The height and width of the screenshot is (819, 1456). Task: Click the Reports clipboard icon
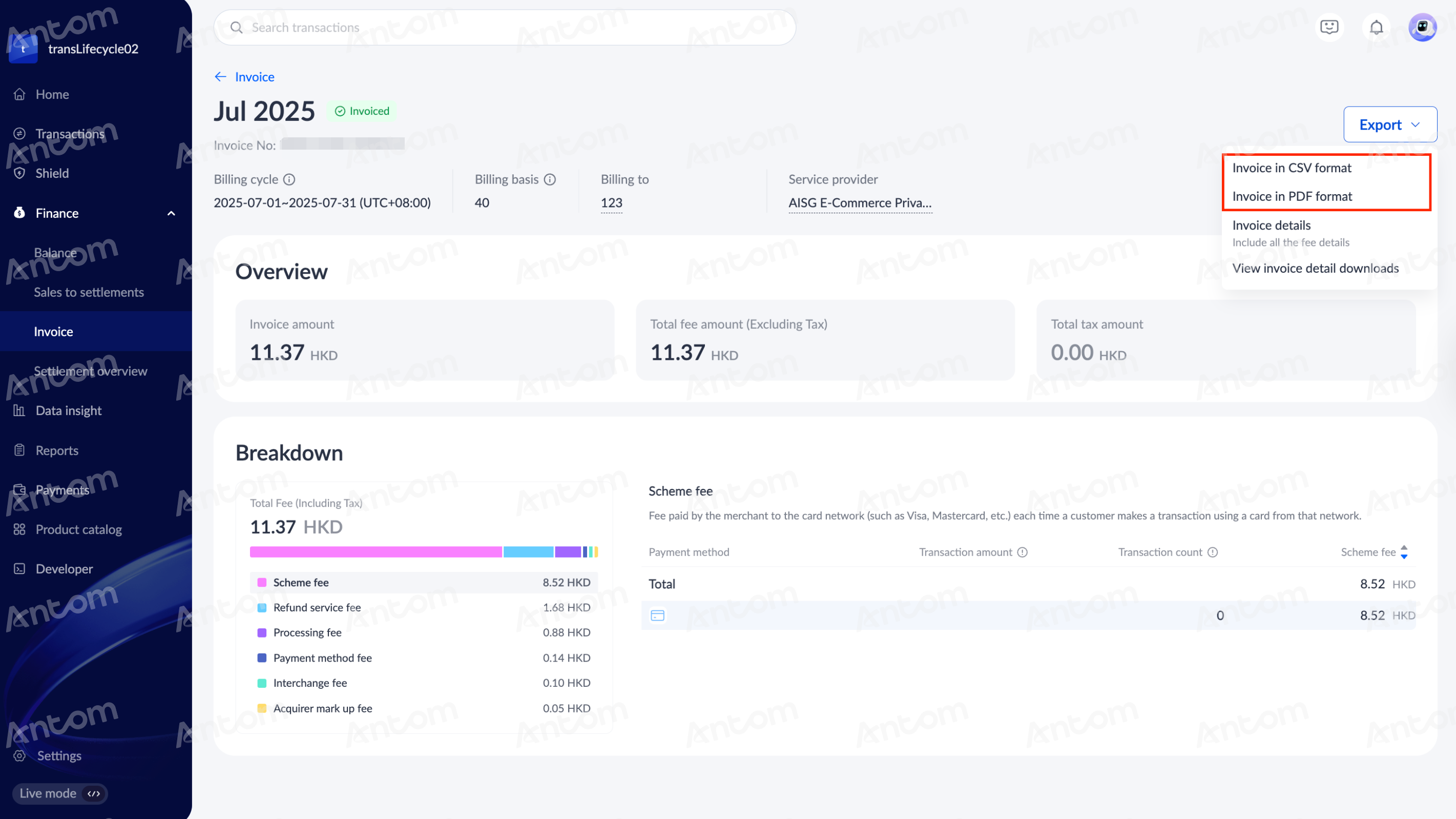[20, 450]
